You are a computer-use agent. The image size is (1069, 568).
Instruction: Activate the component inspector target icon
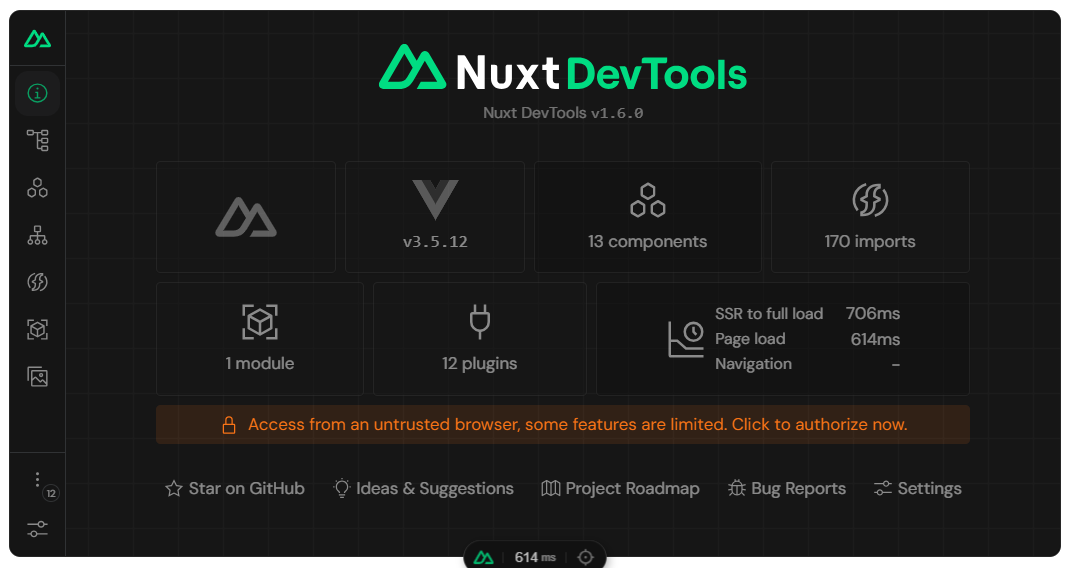(586, 558)
